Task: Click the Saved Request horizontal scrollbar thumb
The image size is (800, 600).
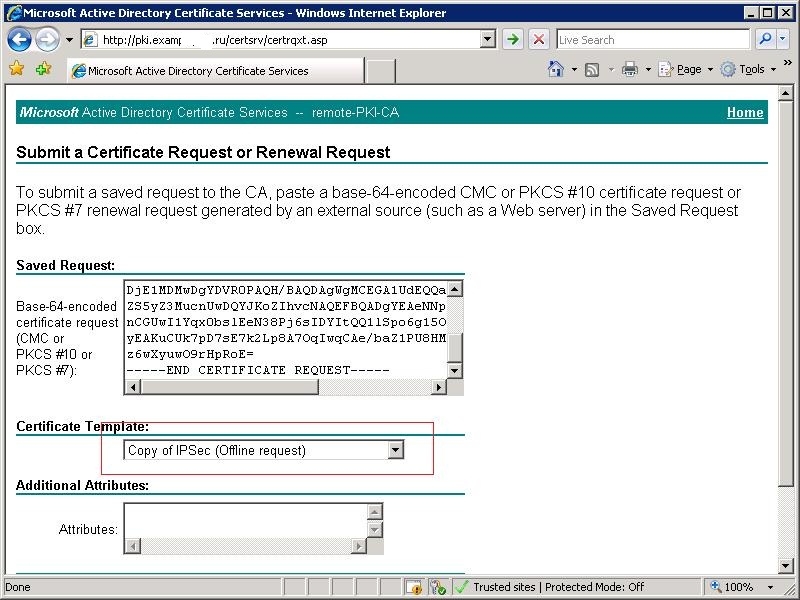Action: click(230, 387)
